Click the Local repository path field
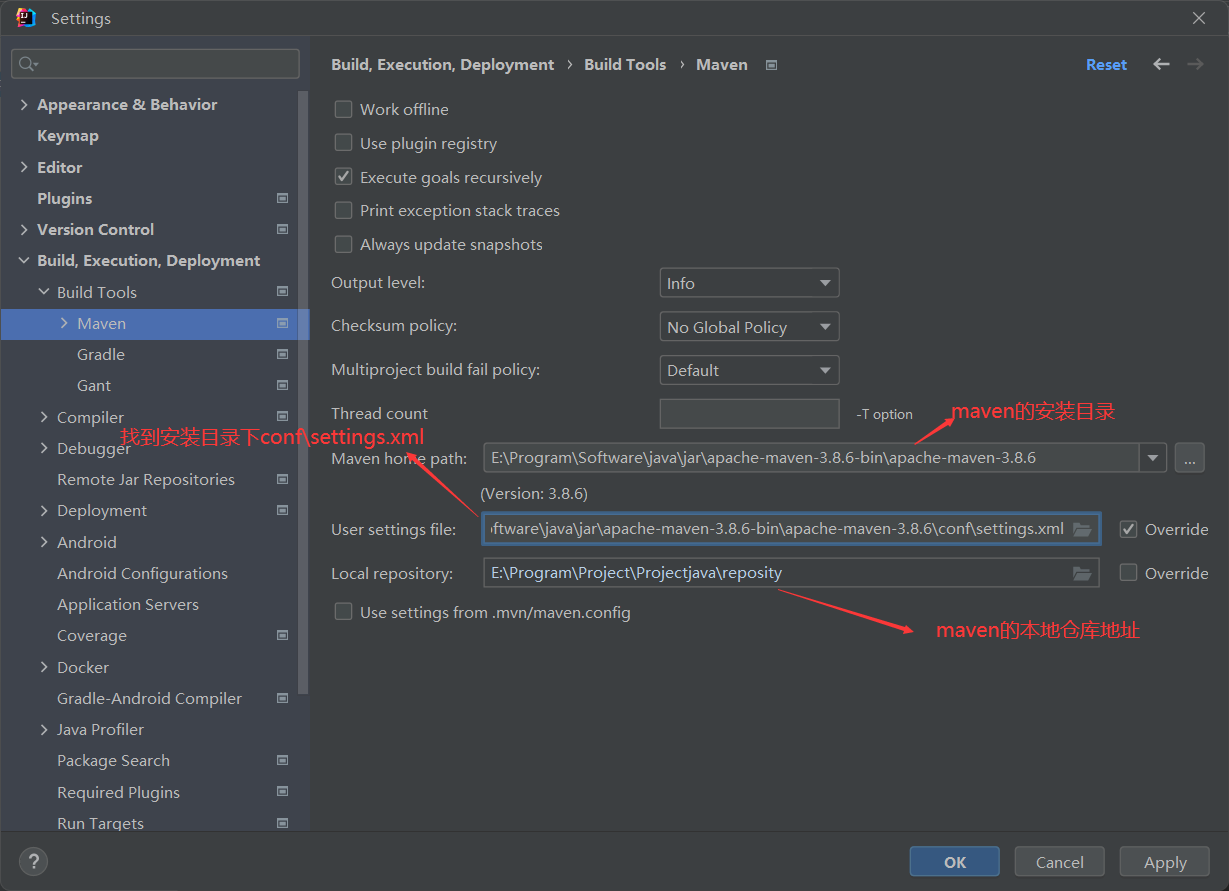Image resolution: width=1229 pixels, height=891 pixels. click(x=791, y=573)
